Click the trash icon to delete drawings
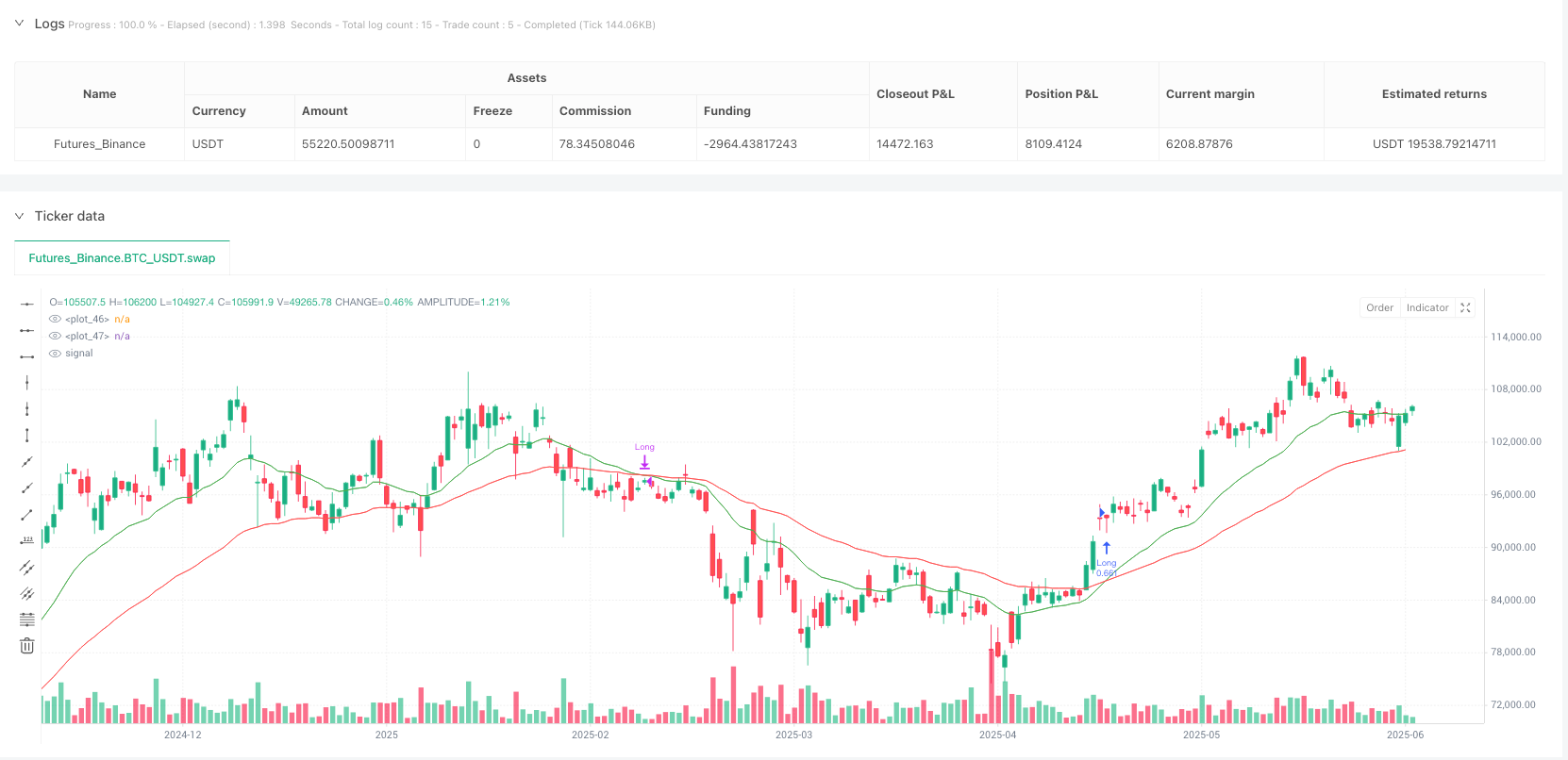This screenshot has height=760, width=1568. 27,646
